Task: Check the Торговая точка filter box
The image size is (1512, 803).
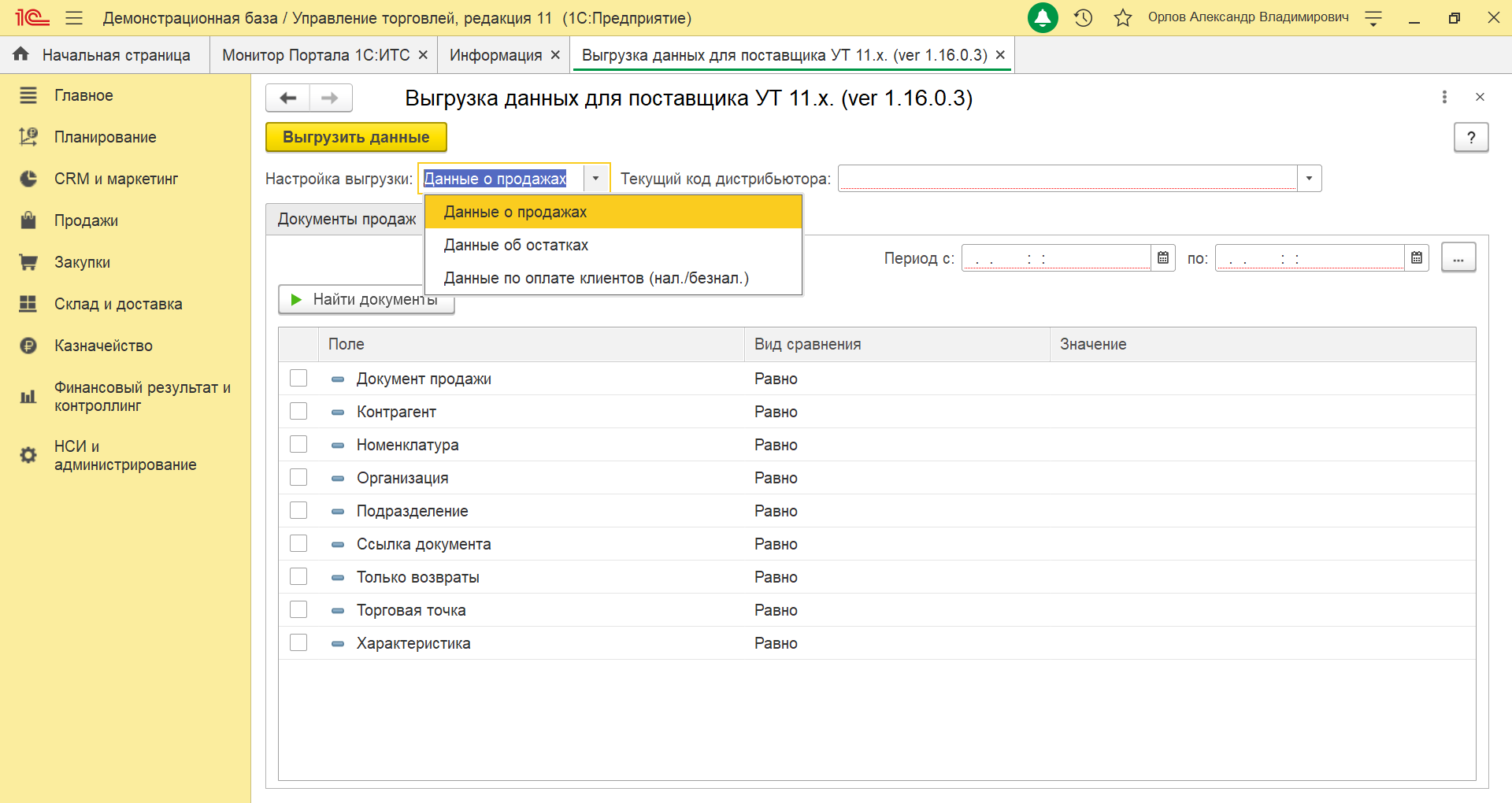Action: 298,609
